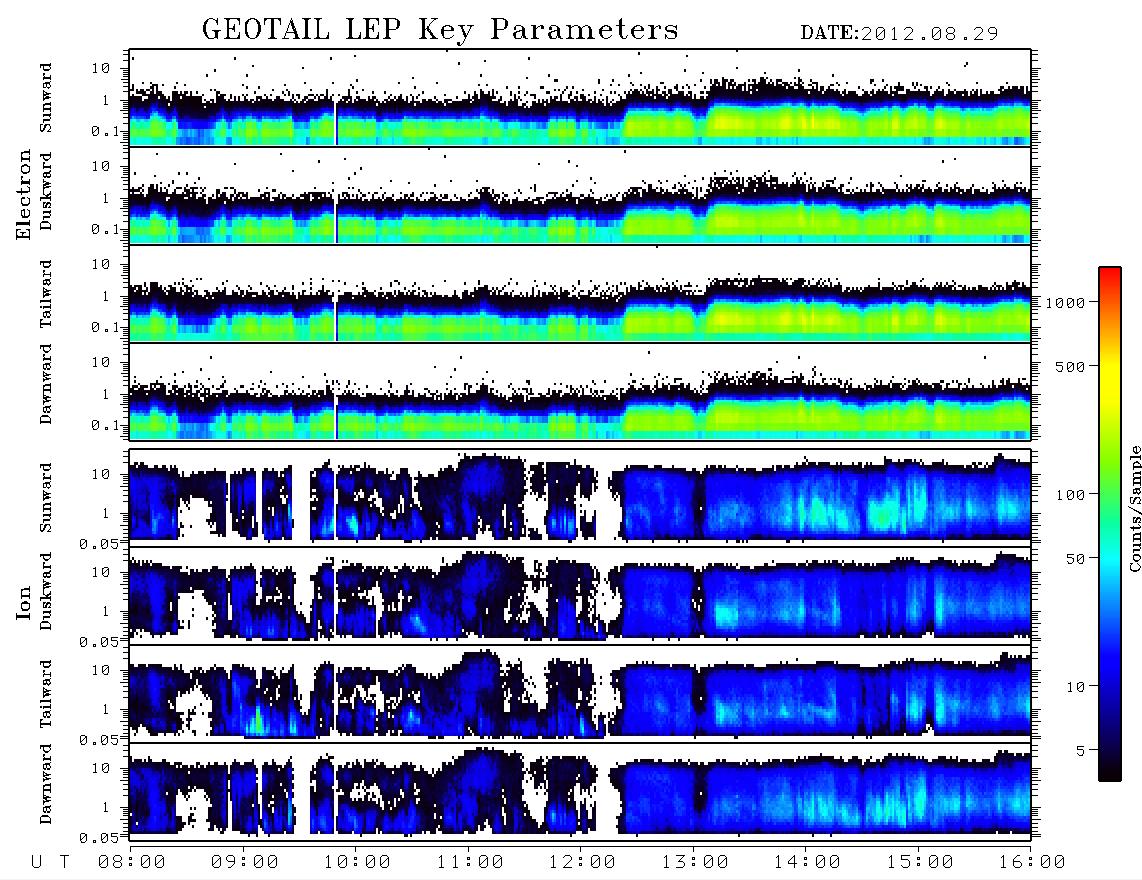Click the Sunward label of the Electron group
The image size is (1142, 880).
click(46, 98)
